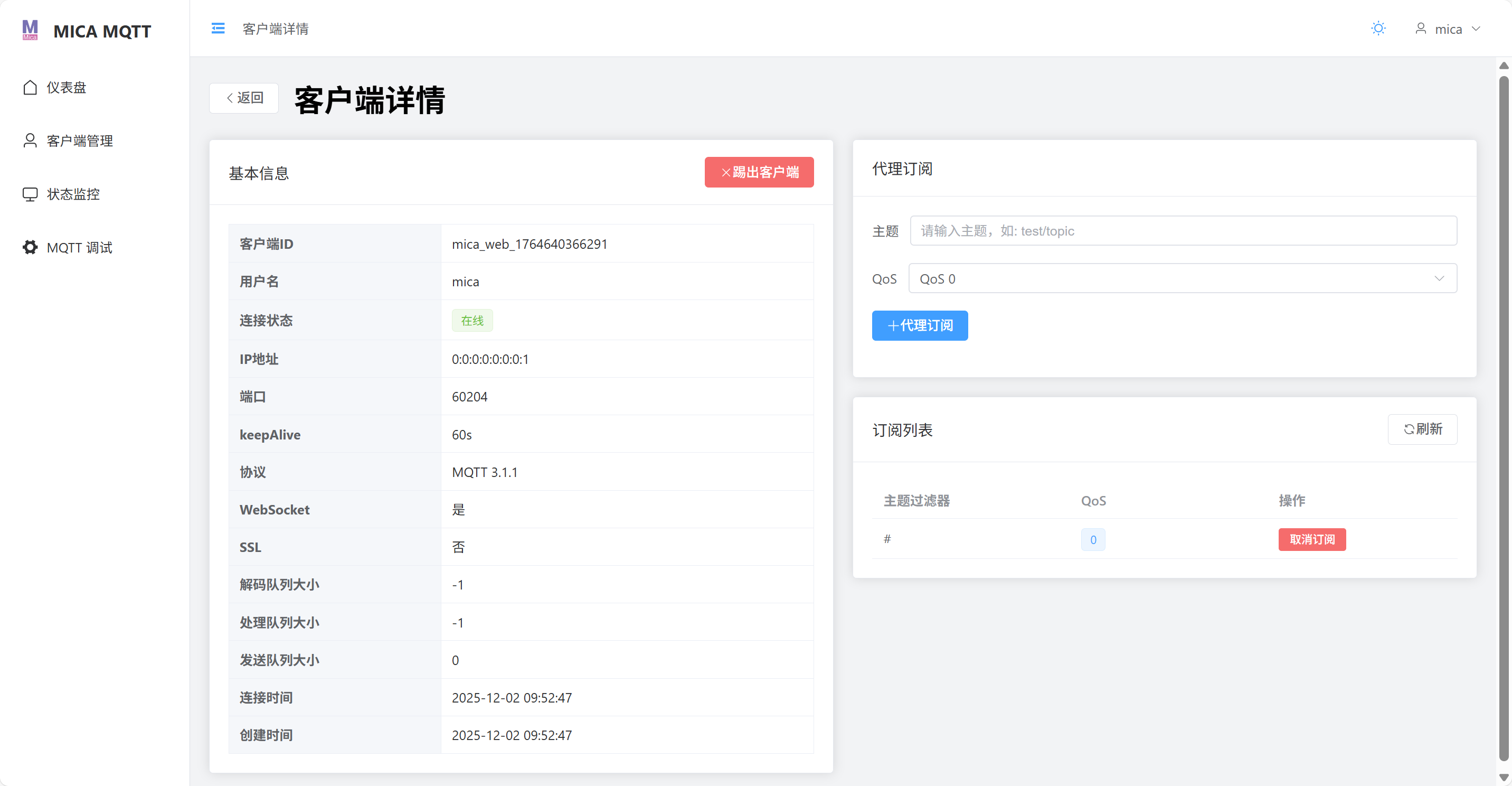
Task: Open the sidebar hamburger menu
Action: (218, 27)
